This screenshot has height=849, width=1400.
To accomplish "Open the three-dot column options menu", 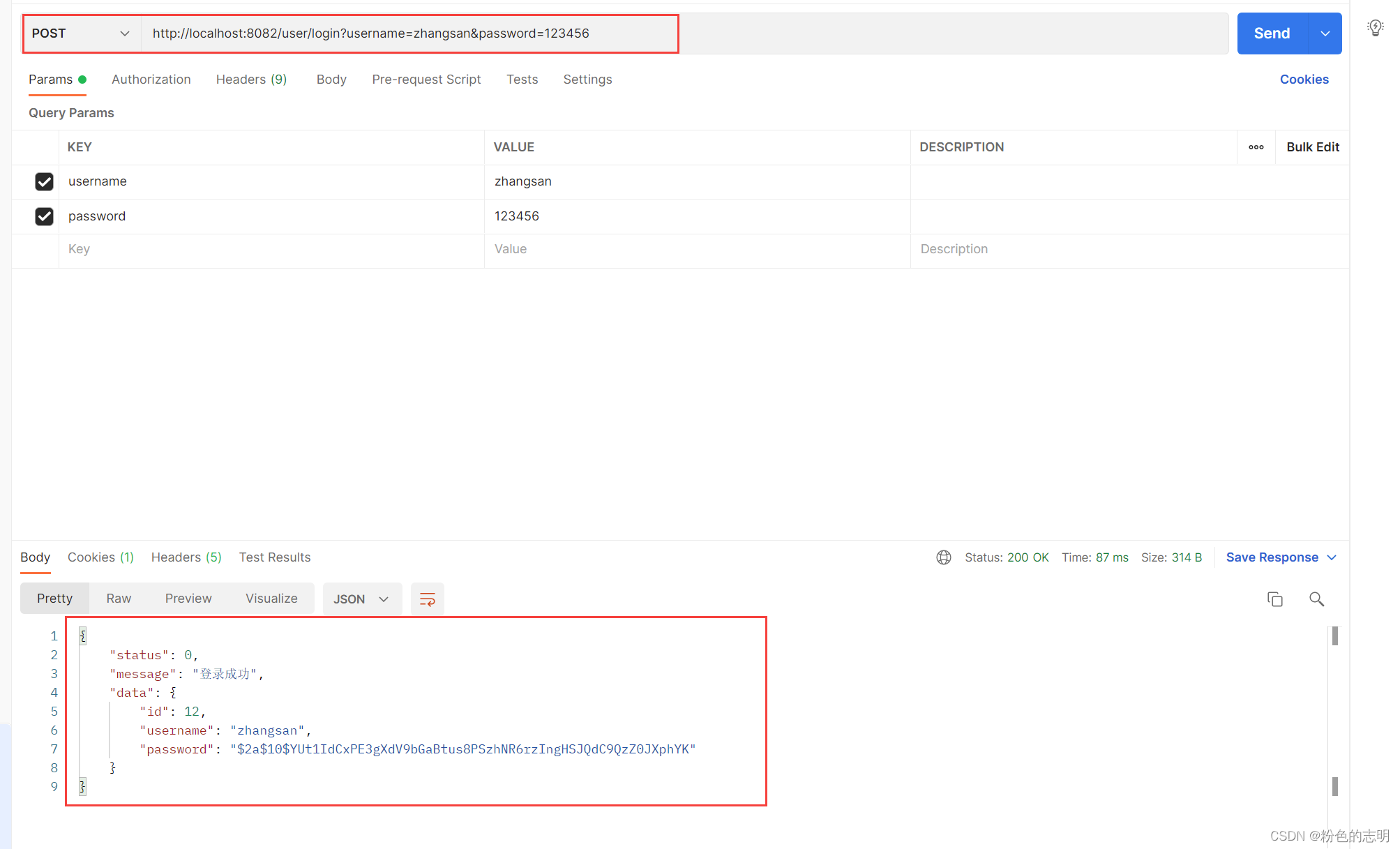I will [x=1256, y=147].
